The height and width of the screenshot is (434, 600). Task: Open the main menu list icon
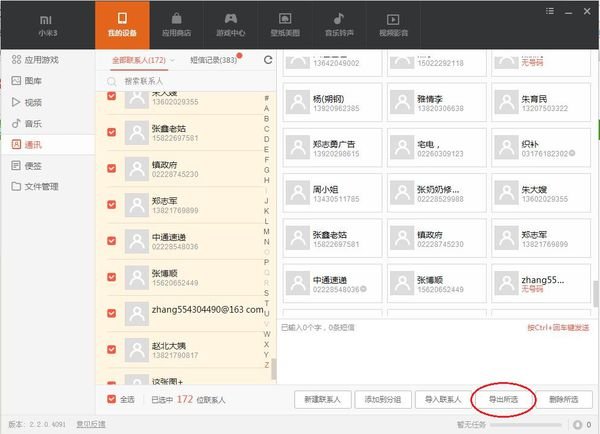(x=550, y=11)
